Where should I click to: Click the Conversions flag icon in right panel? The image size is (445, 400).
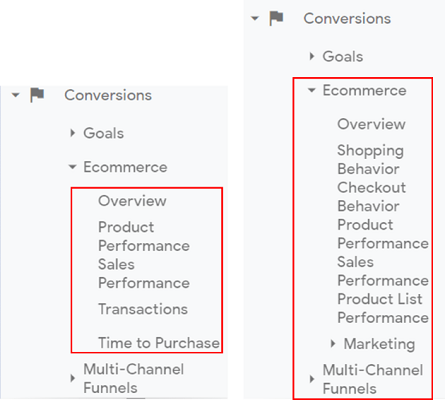pos(276,18)
